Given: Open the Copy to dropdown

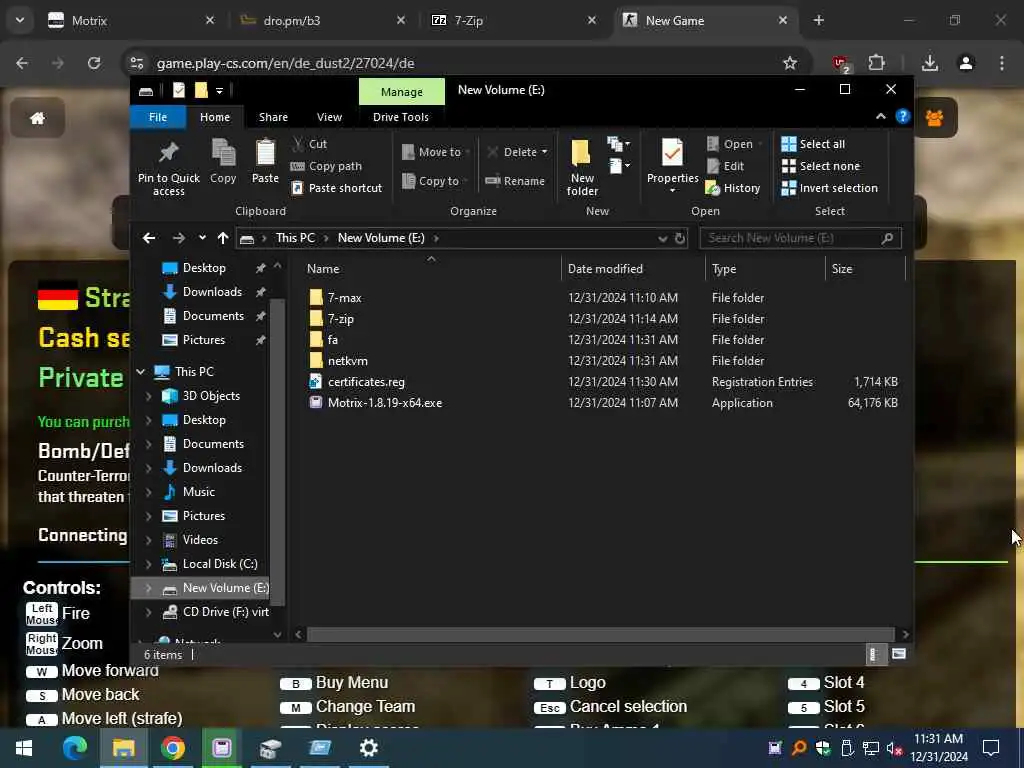Looking at the screenshot, I should pyautogui.click(x=436, y=181).
